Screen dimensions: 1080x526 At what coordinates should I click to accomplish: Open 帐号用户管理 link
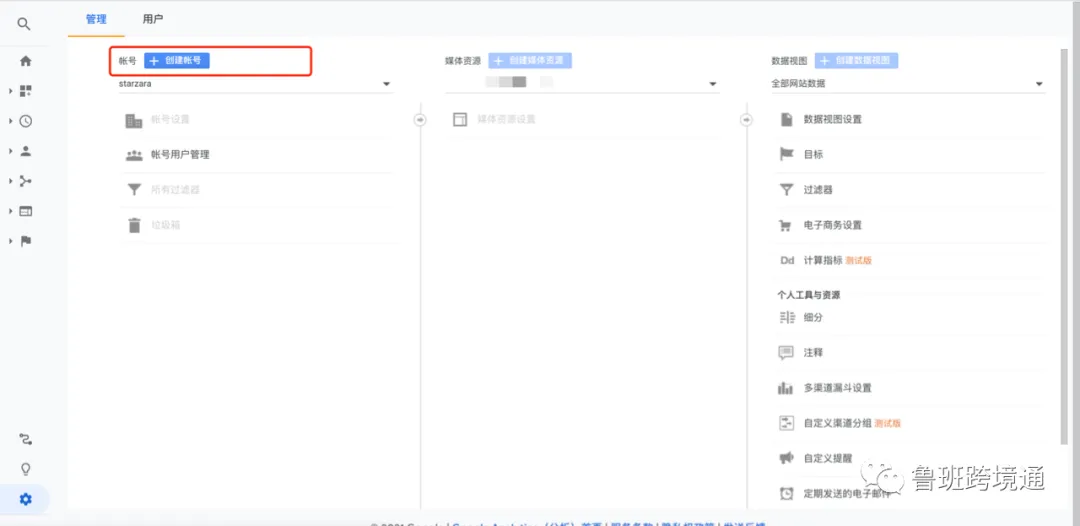180,155
